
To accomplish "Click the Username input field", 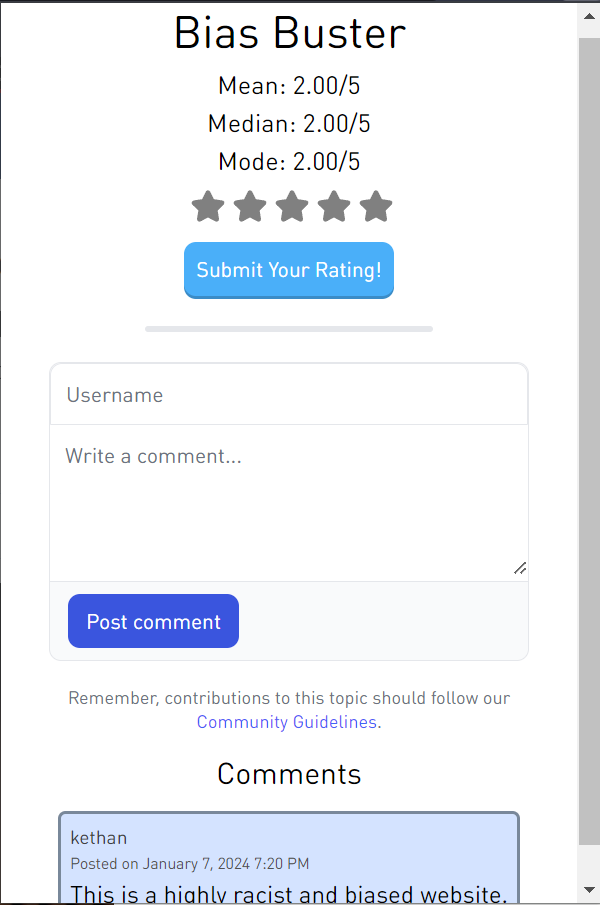I will click(288, 394).
